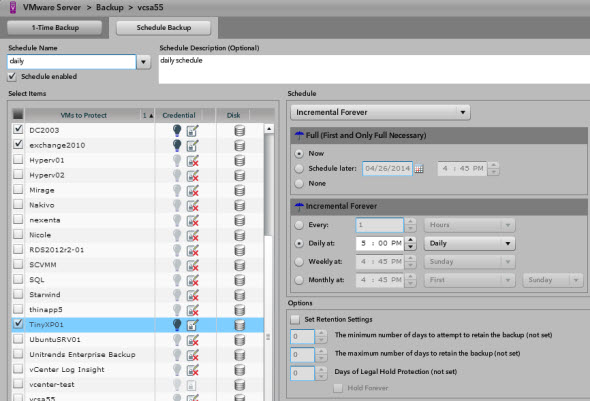Click the exchange2010 disk icon
Screen dimensions: 590x401
point(240,146)
